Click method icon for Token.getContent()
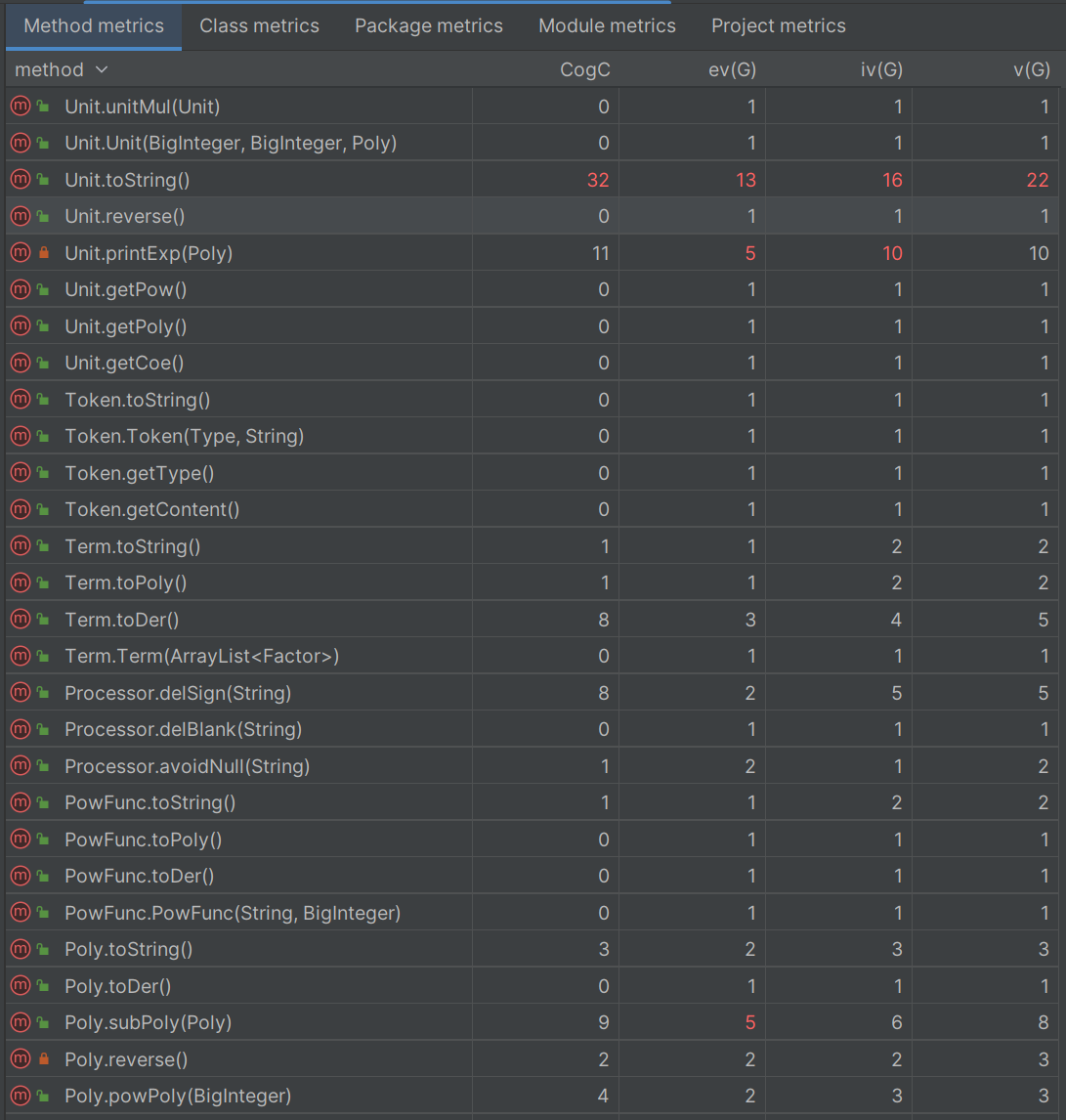The image size is (1066, 1120). (x=21, y=508)
